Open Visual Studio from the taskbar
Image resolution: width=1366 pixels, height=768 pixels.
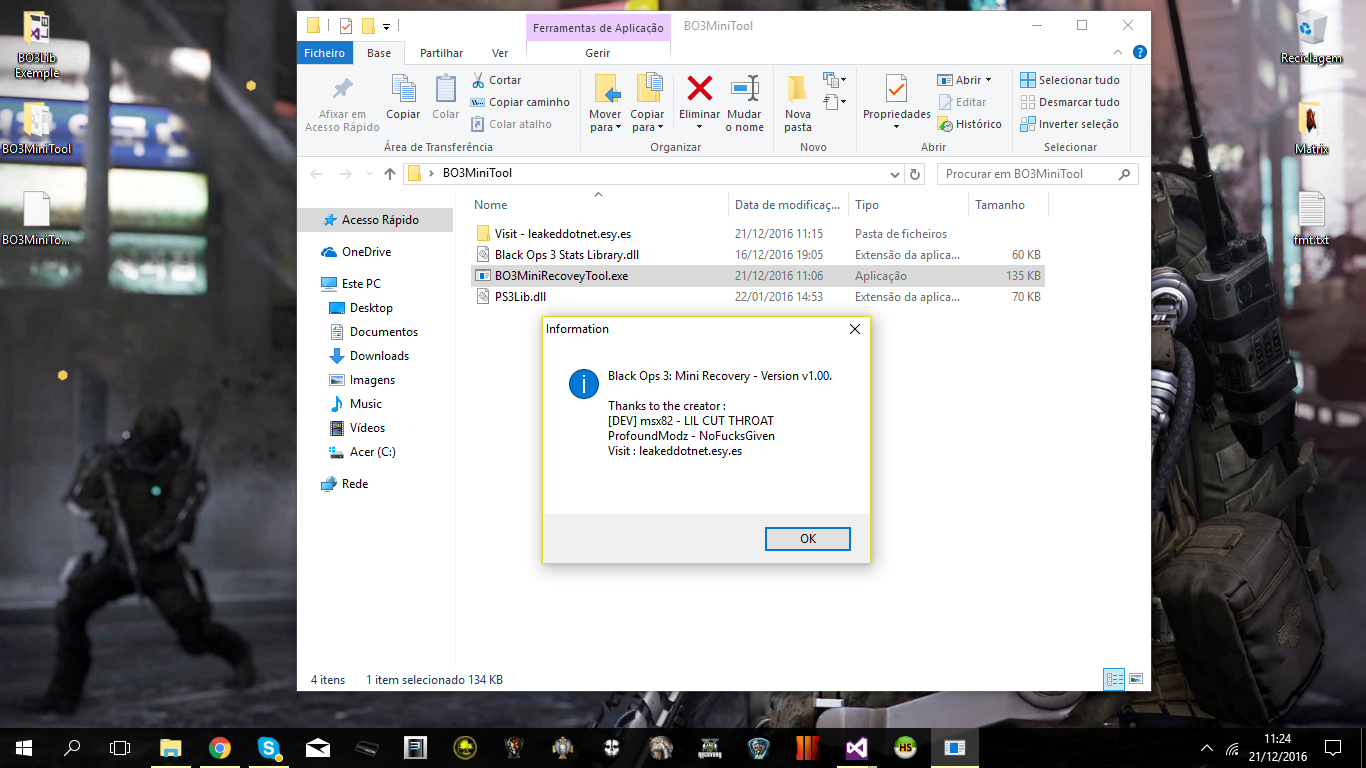tap(857, 747)
